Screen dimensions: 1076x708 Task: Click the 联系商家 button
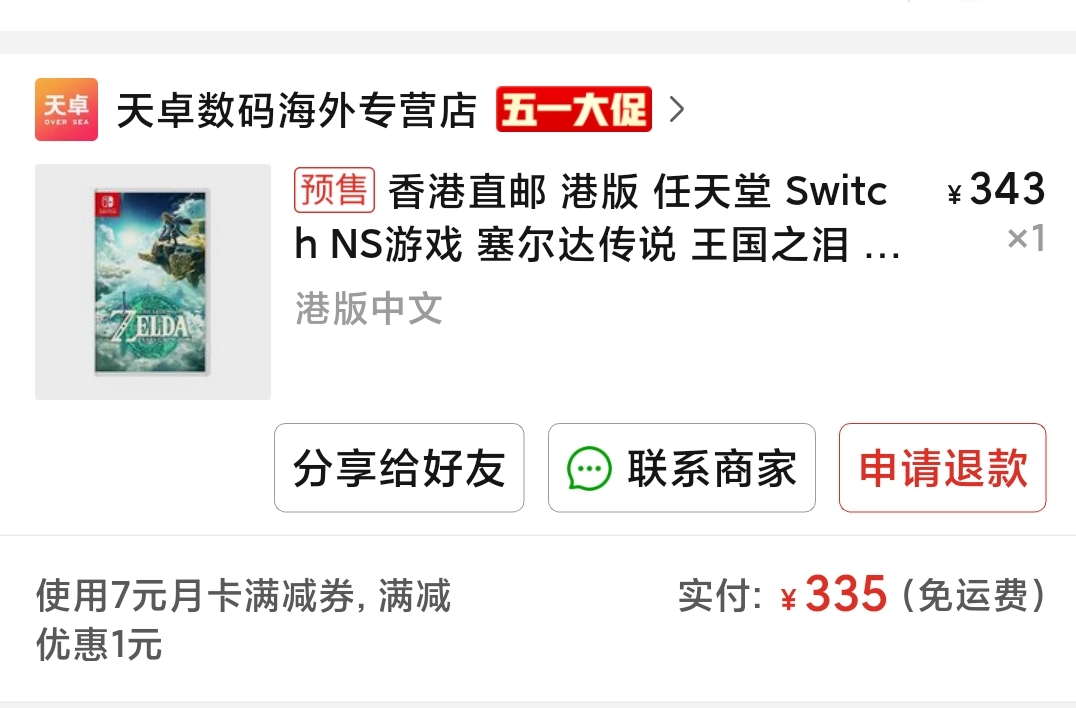682,468
